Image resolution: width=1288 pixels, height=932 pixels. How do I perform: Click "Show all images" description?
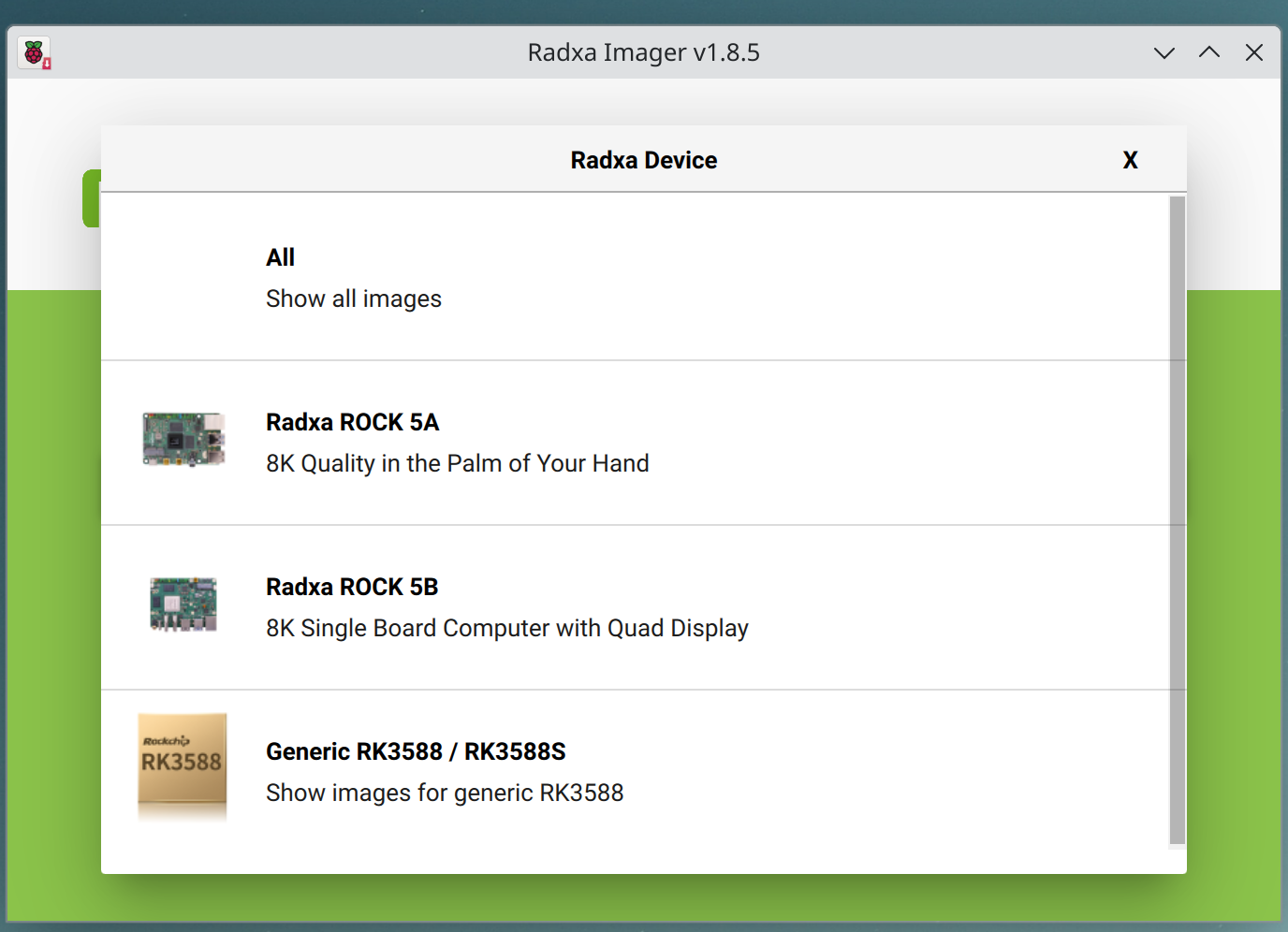354,299
